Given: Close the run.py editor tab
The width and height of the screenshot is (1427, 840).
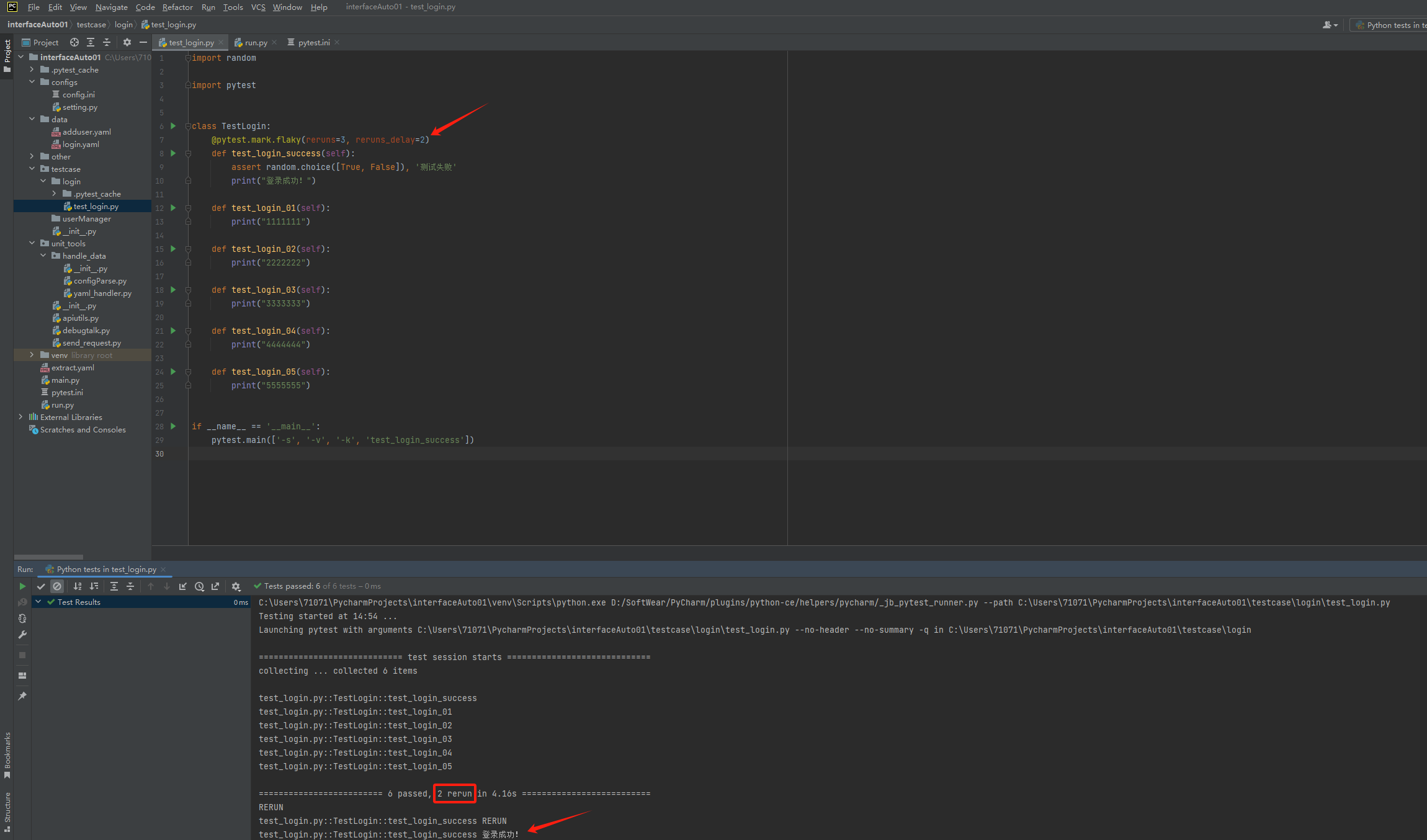Looking at the screenshot, I should tap(274, 42).
